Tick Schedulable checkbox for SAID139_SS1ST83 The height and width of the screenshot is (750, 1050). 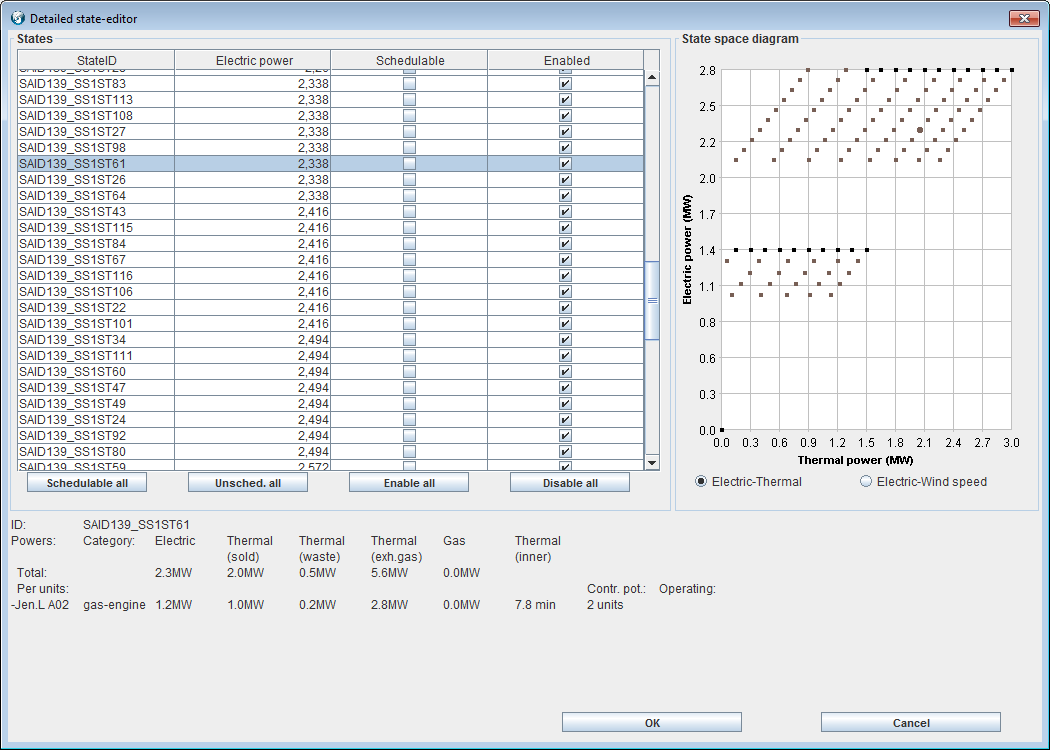pos(409,84)
